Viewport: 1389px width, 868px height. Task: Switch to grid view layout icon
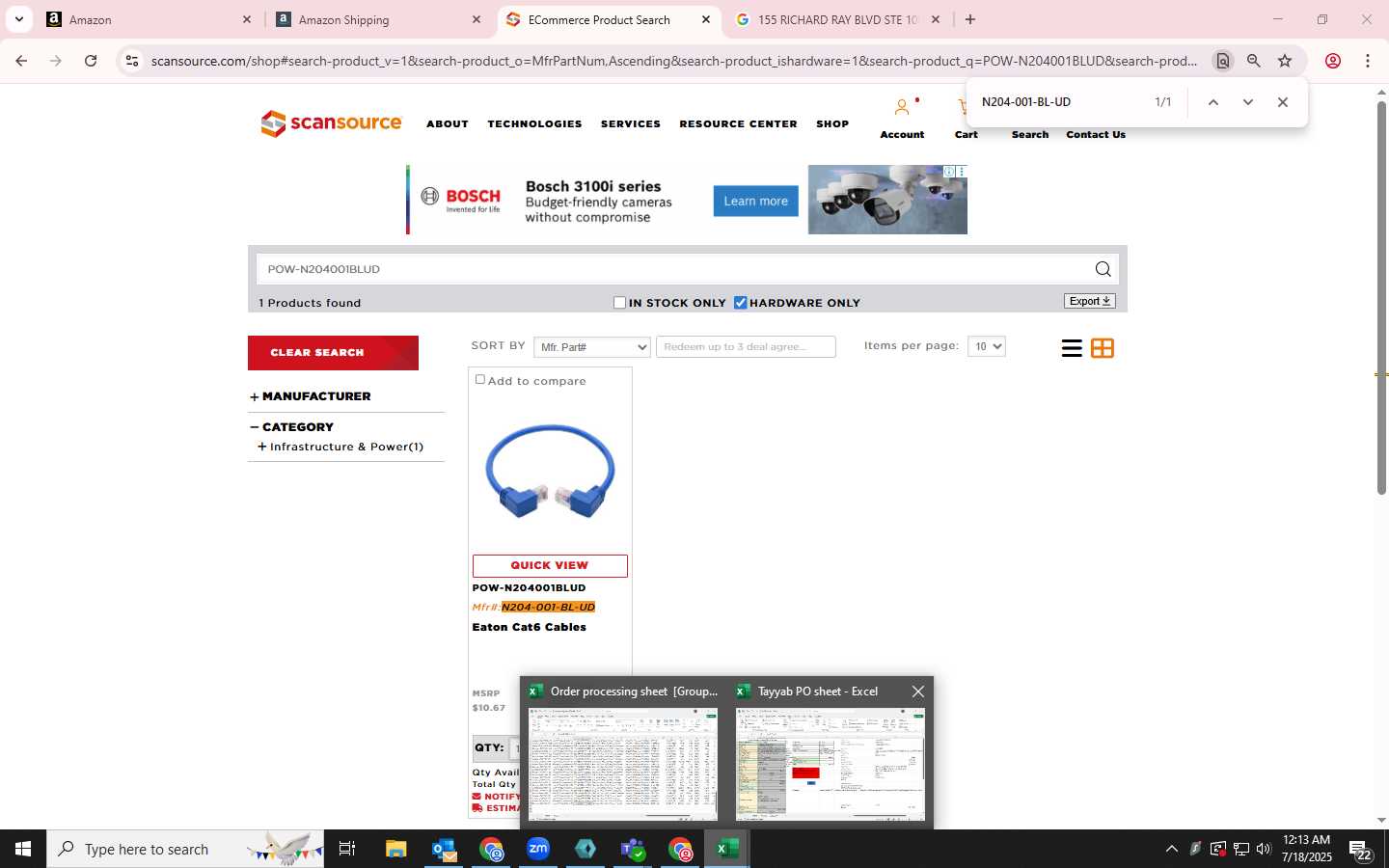point(1103,348)
